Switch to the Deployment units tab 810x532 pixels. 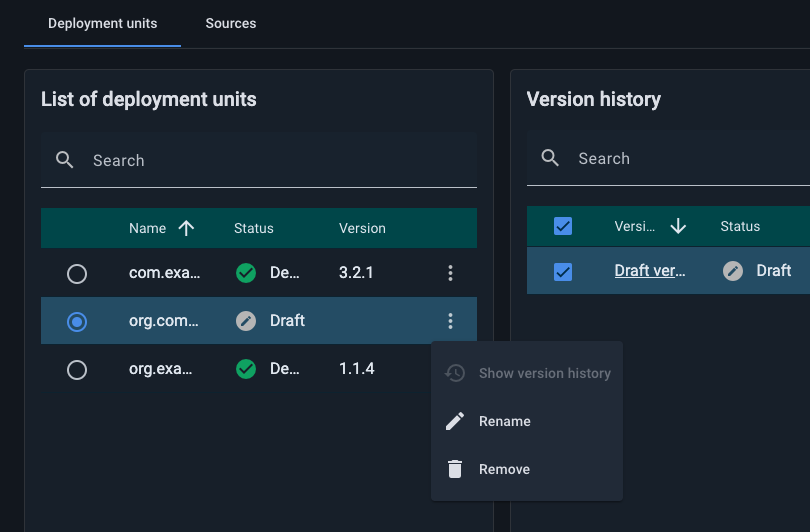(x=102, y=24)
